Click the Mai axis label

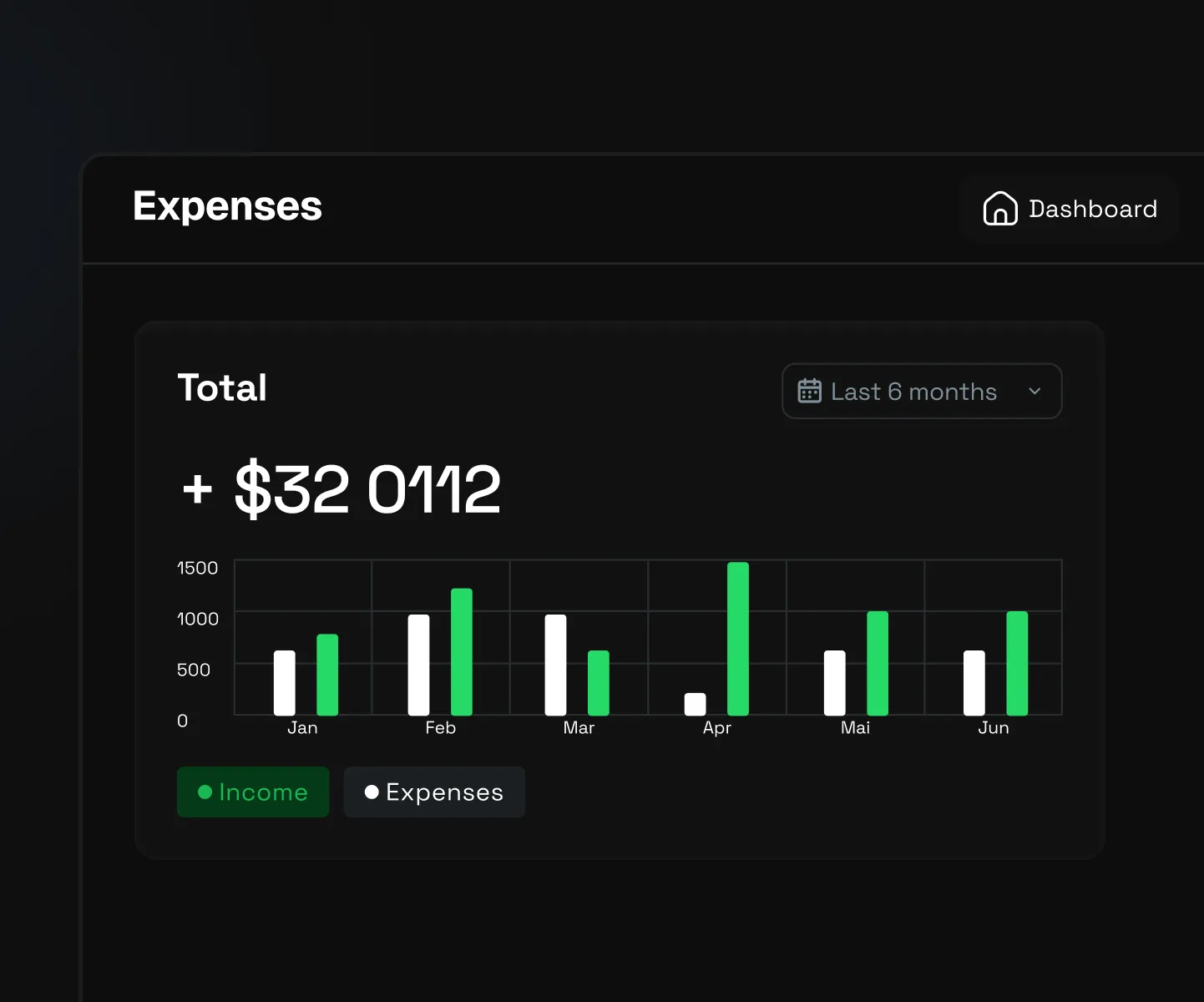coord(856,728)
